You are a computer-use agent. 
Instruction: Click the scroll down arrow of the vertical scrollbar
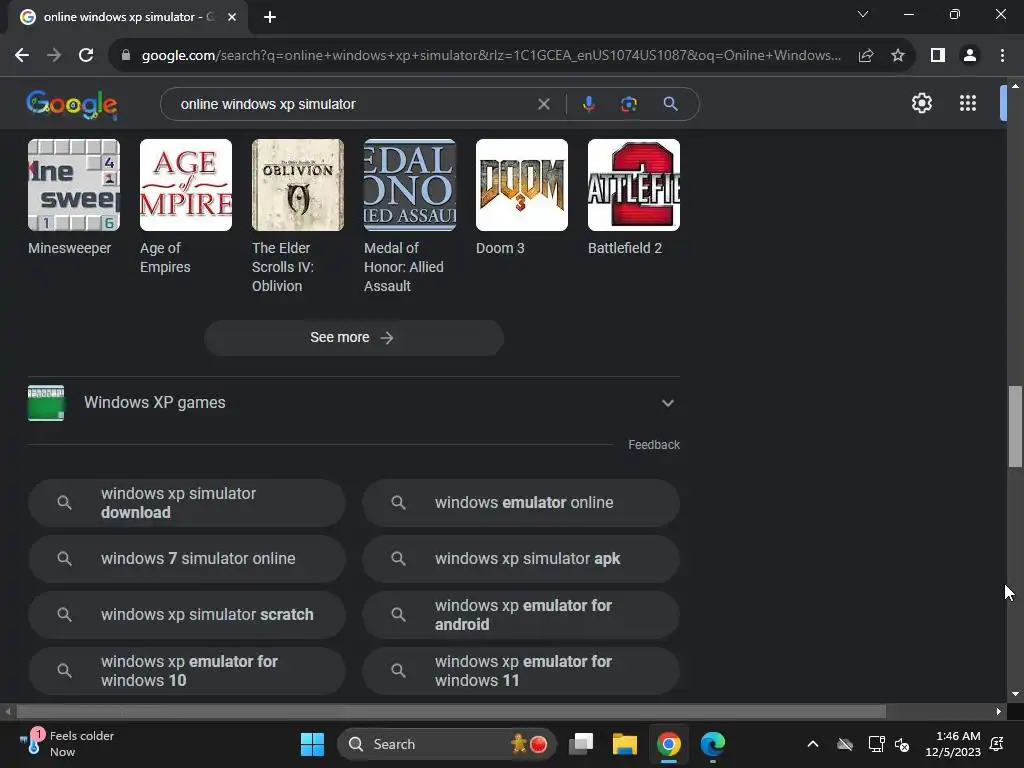(x=1015, y=694)
